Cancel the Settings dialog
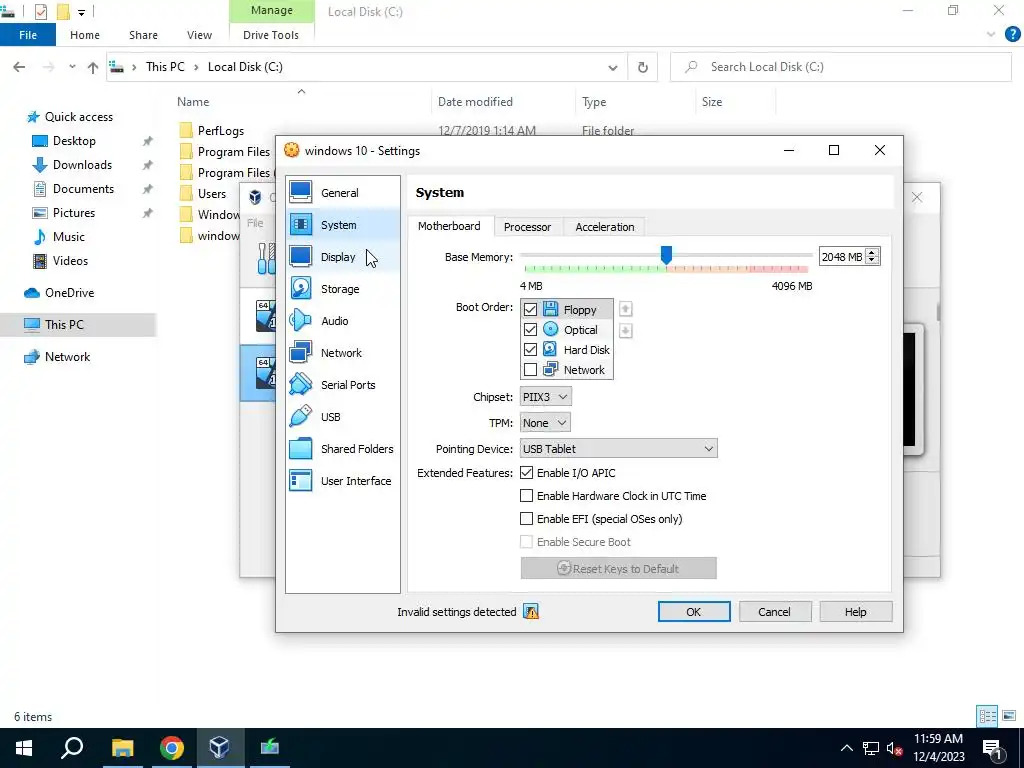The image size is (1024, 768). 775,612
